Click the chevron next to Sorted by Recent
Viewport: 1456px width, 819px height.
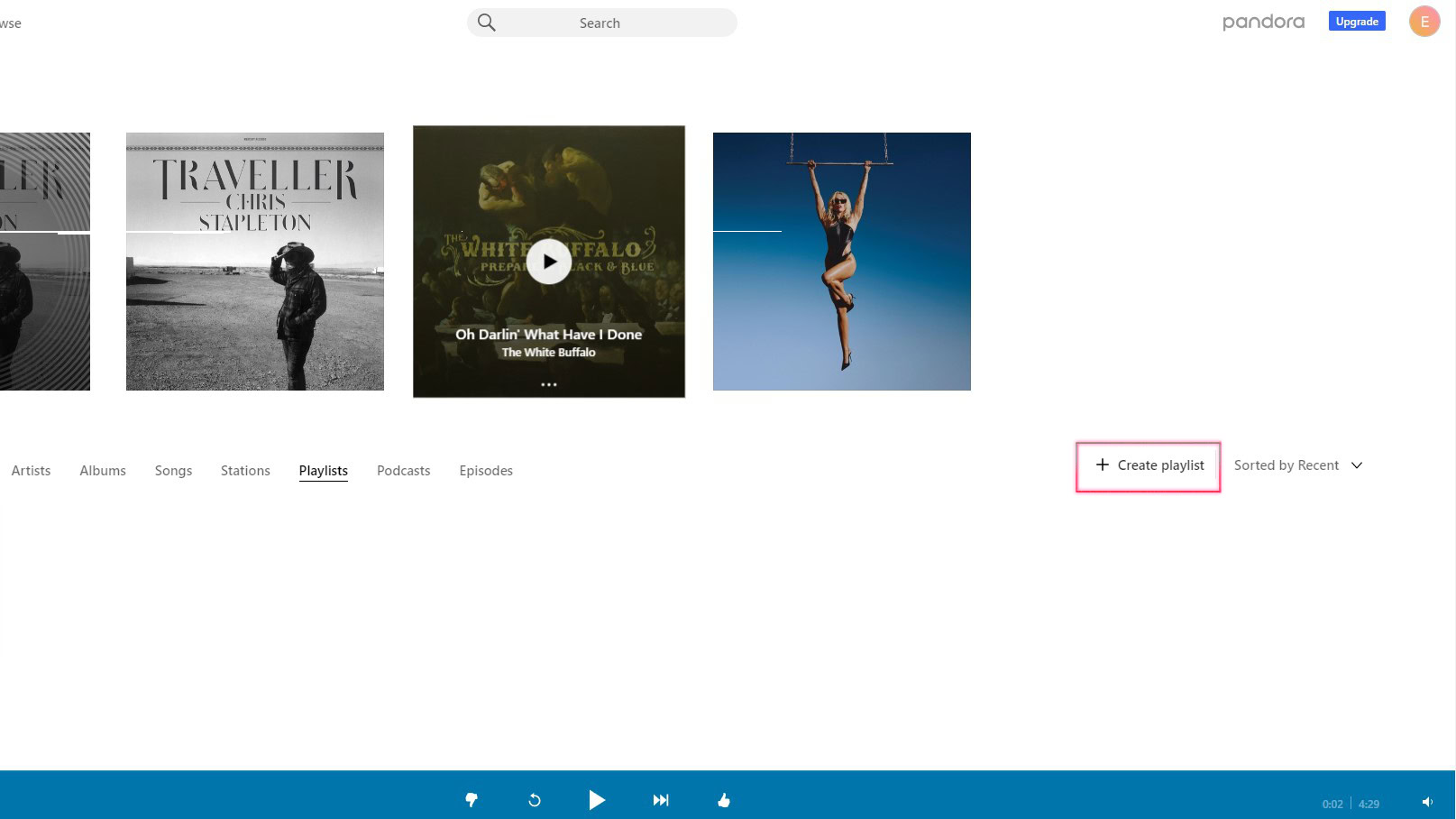[x=1357, y=465]
